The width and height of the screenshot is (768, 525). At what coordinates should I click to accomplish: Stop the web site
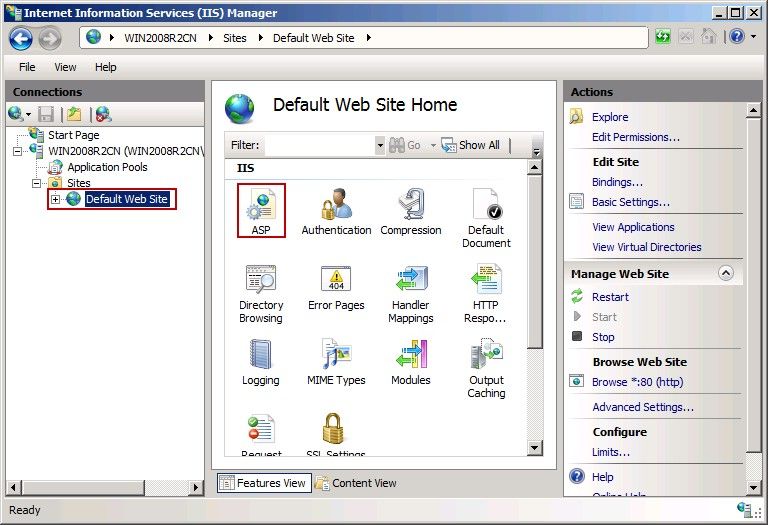pyautogui.click(x=602, y=337)
